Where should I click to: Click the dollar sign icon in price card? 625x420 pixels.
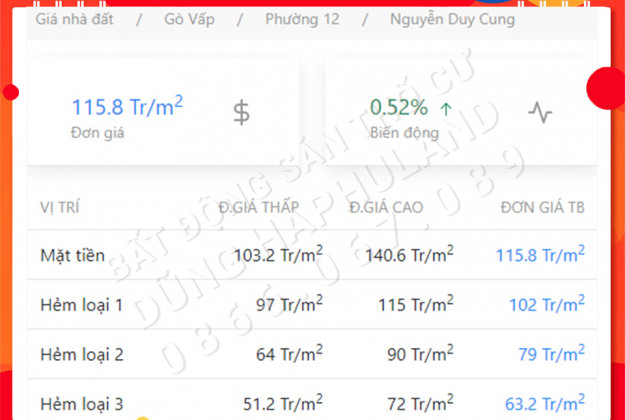(x=241, y=112)
